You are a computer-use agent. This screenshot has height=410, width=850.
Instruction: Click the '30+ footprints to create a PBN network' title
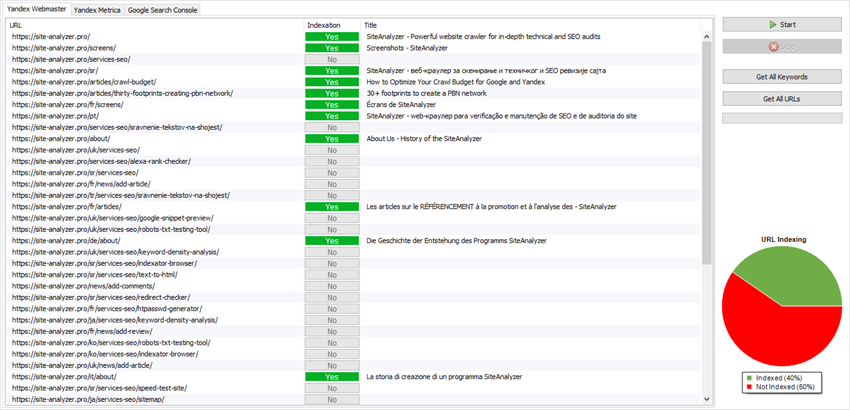point(426,94)
